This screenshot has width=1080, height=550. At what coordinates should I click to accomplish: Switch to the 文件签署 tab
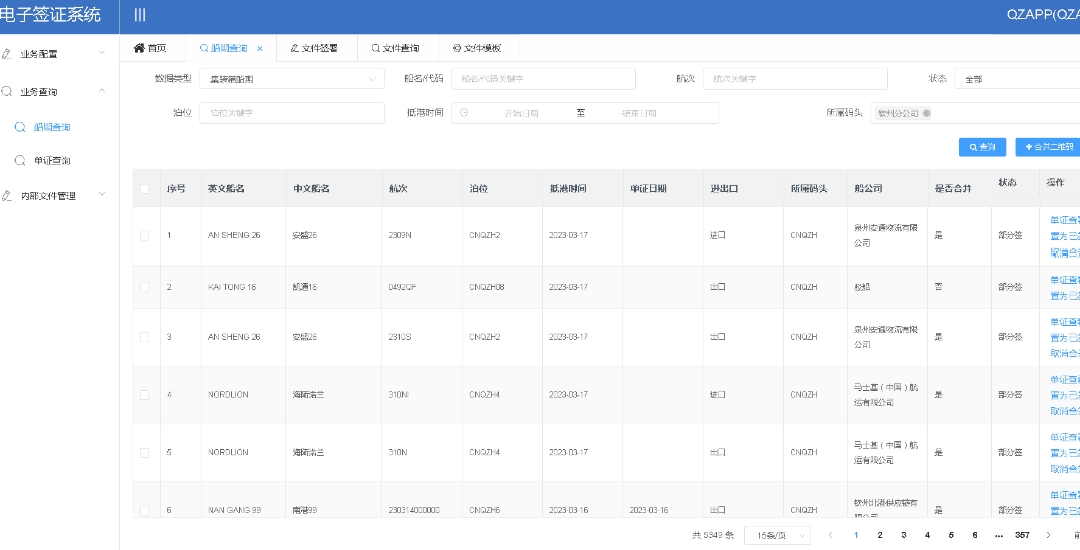[314, 48]
